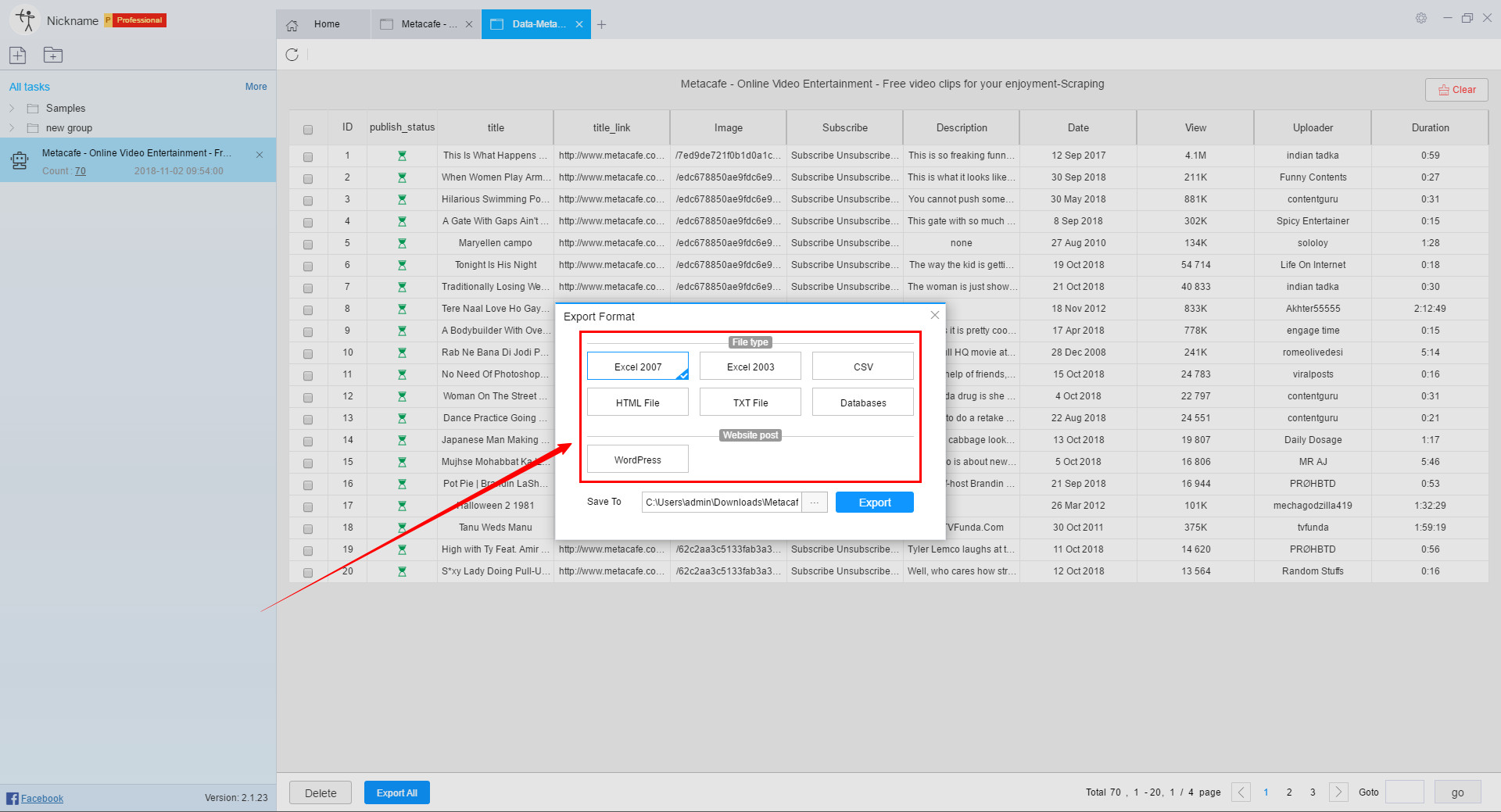Click the blue Export button
1501x812 pixels.
875,503
